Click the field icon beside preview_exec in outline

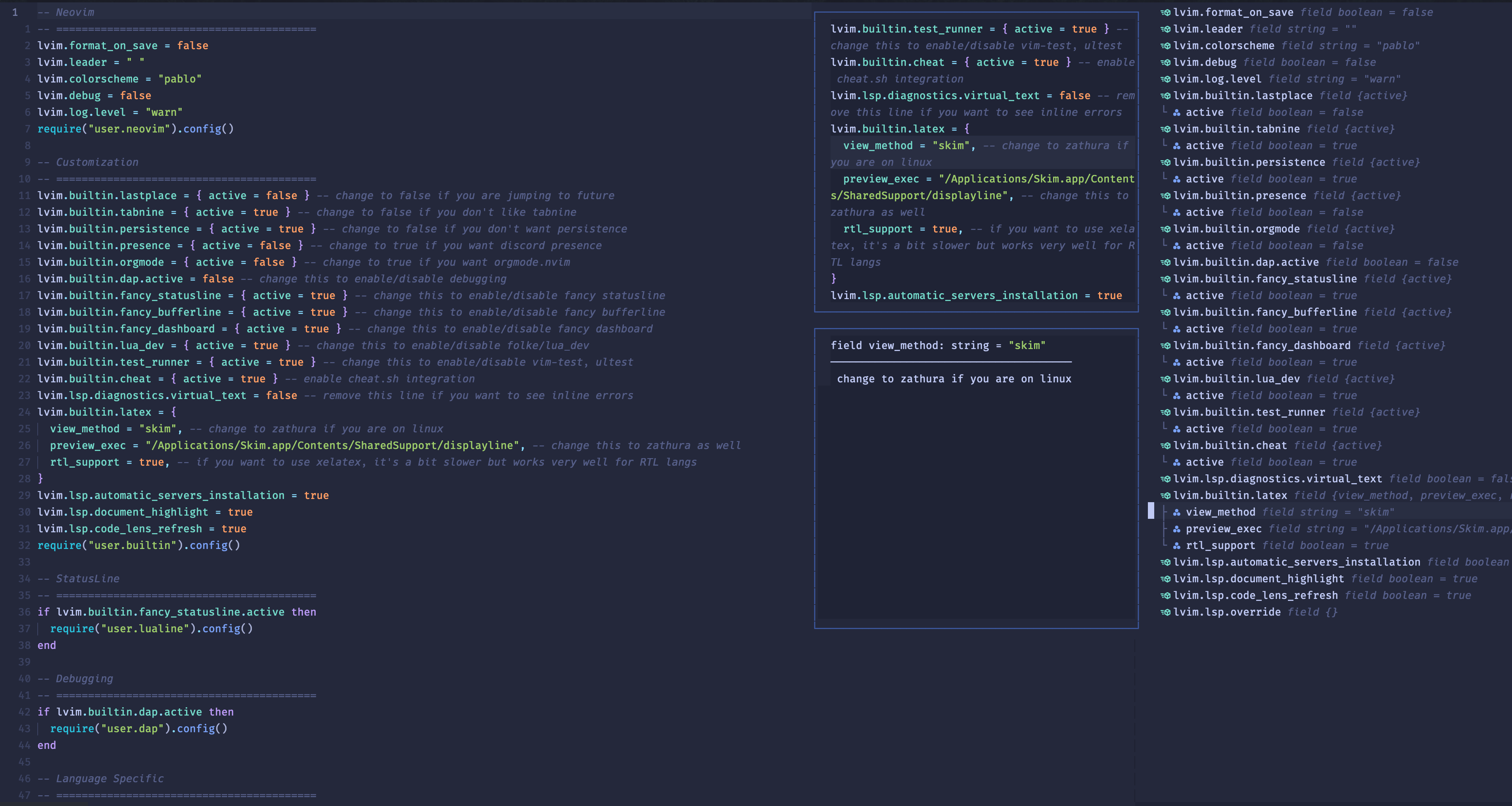click(1177, 529)
